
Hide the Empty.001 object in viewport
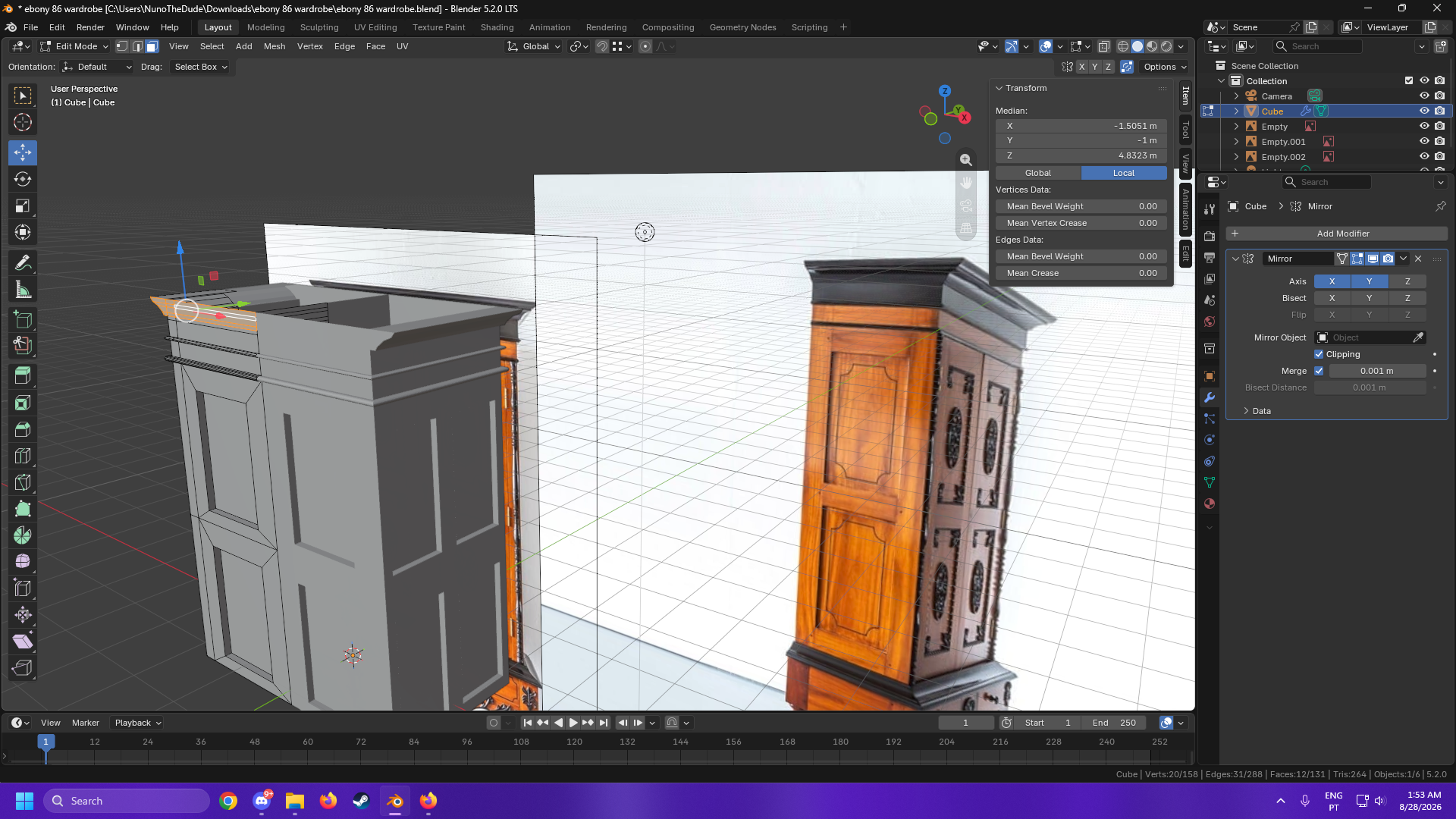tap(1424, 142)
